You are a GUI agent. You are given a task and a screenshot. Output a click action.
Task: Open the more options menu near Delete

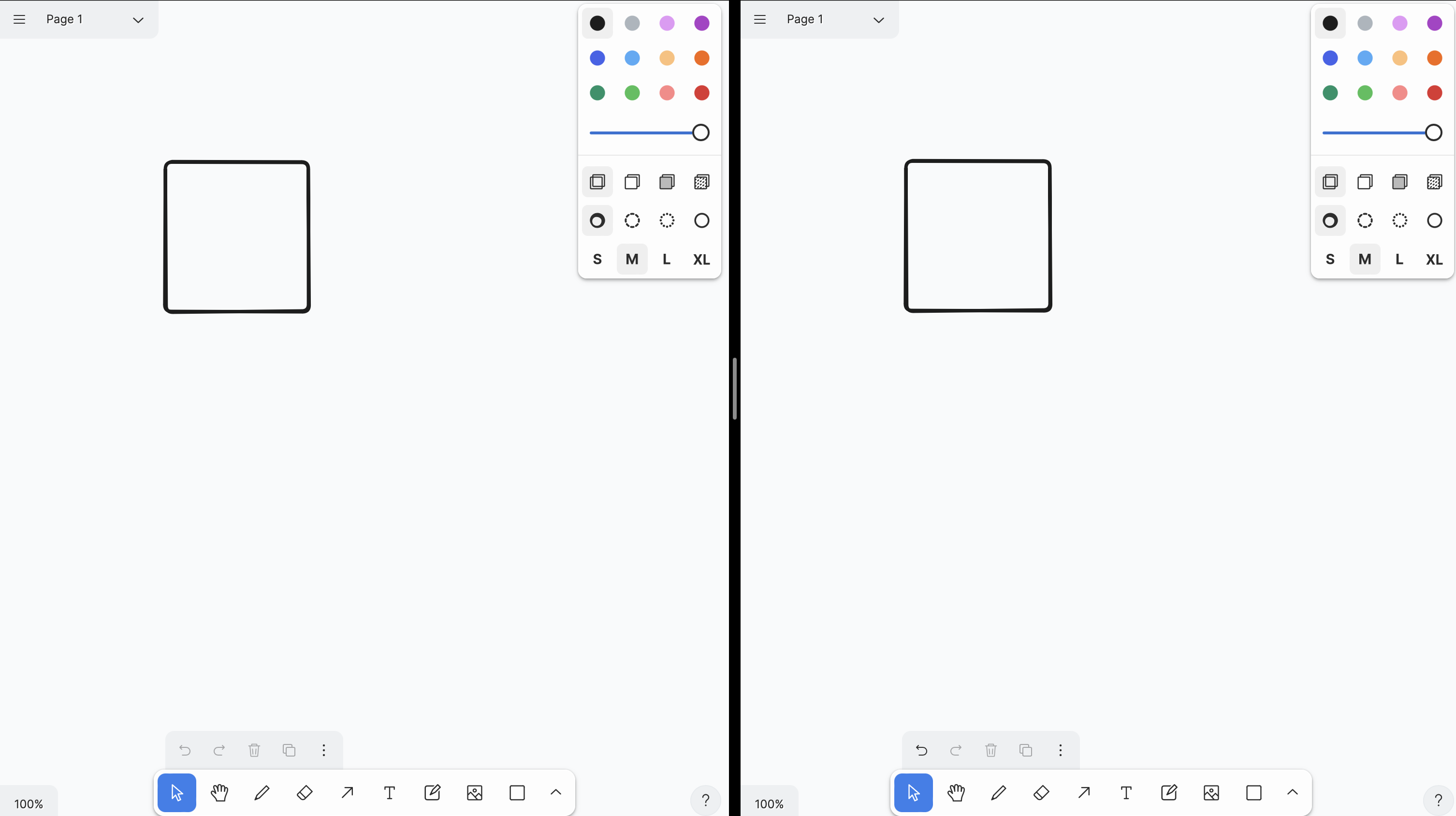323,750
